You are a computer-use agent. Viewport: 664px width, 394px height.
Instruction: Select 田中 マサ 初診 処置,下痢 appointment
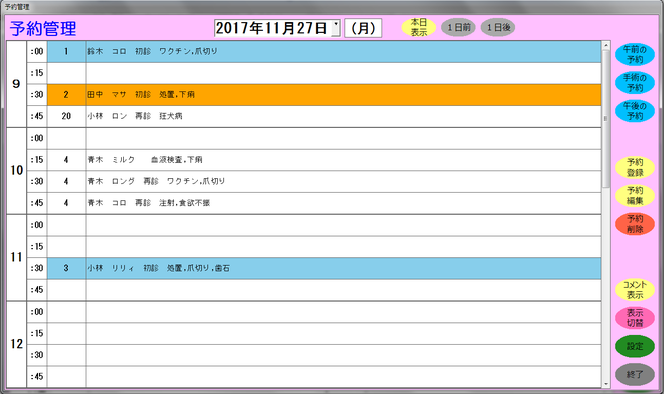coord(343,95)
